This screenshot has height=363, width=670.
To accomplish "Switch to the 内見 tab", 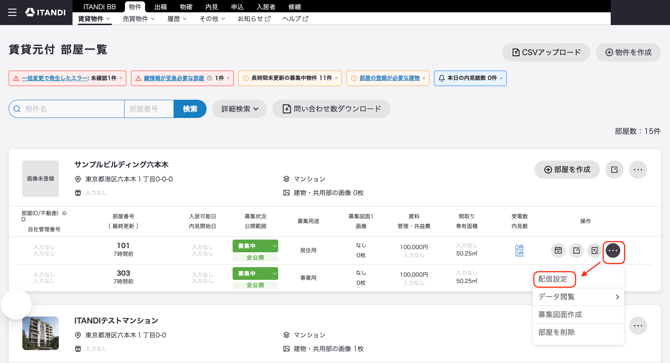I will pyautogui.click(x=212, y=7).
